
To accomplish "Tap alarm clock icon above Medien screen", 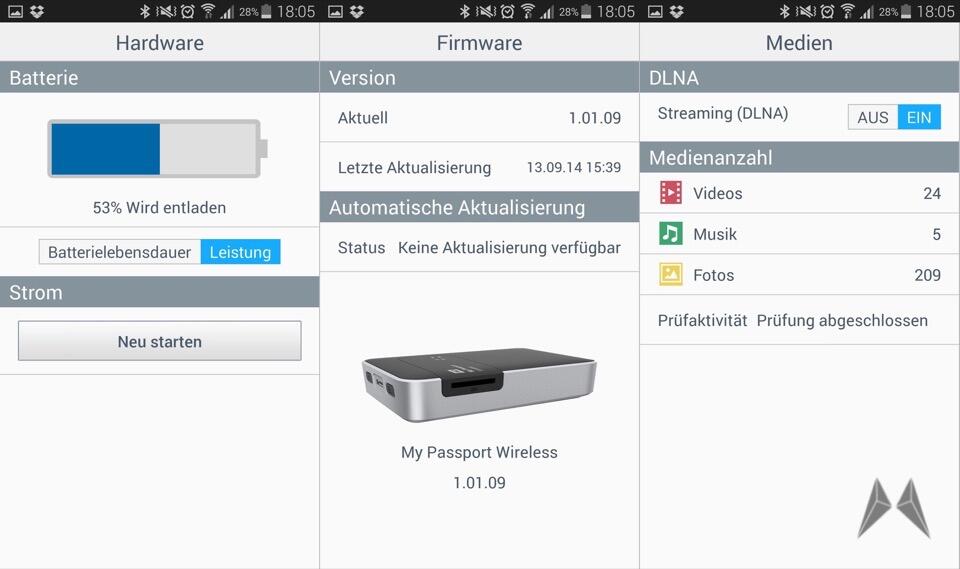I will (x=827, y=11).
